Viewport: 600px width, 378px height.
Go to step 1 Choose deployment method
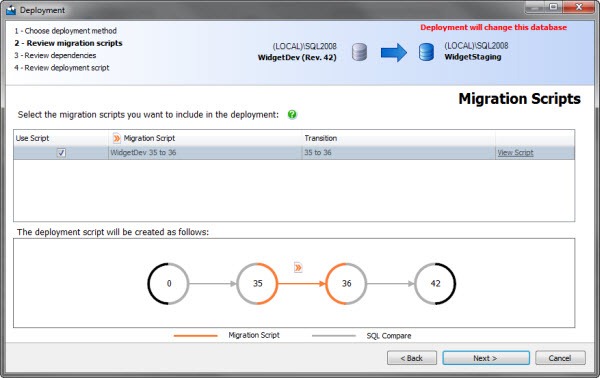point(65,31)
